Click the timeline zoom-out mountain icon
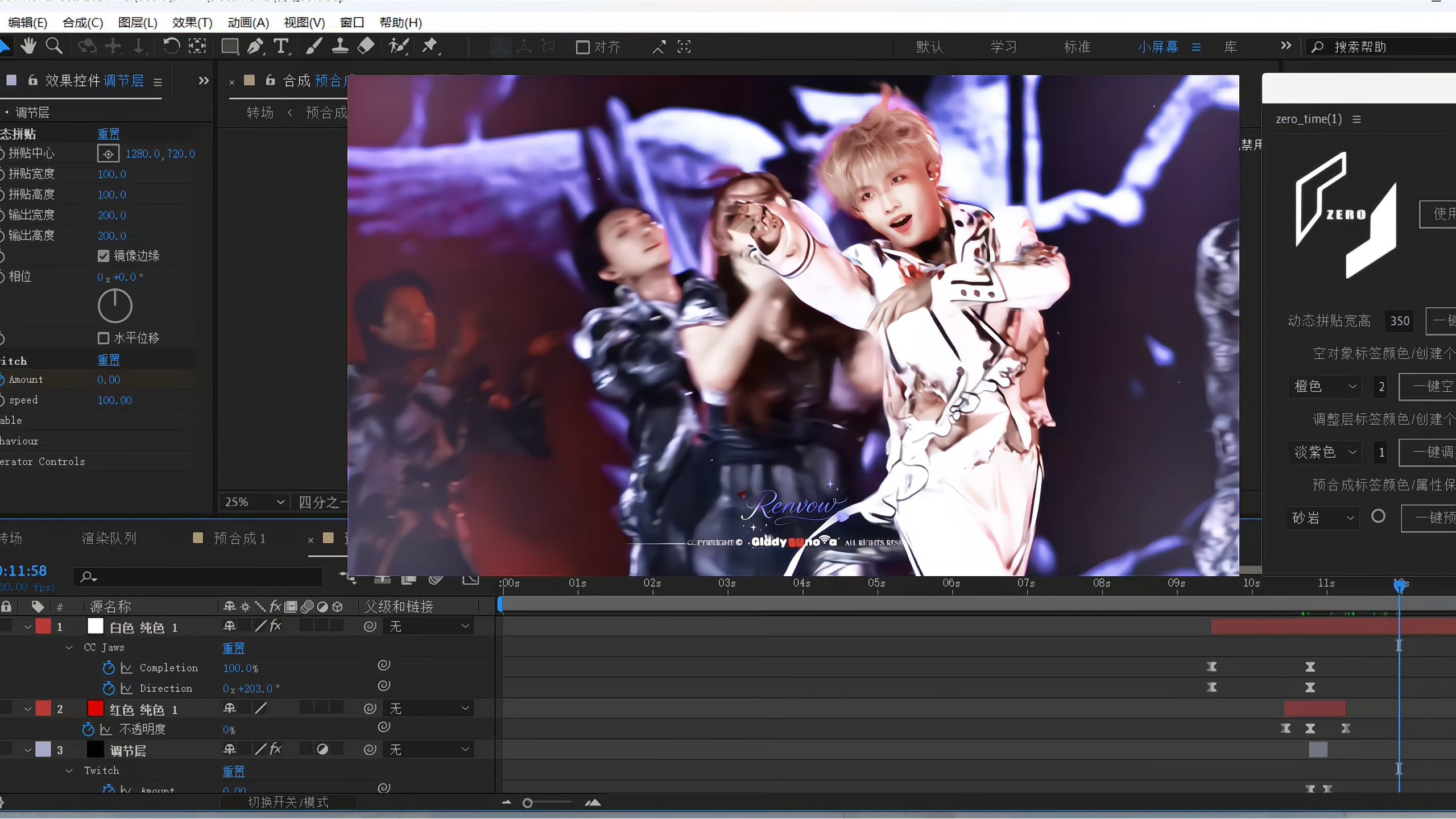The image size is (1456, 819). [506, 803]
